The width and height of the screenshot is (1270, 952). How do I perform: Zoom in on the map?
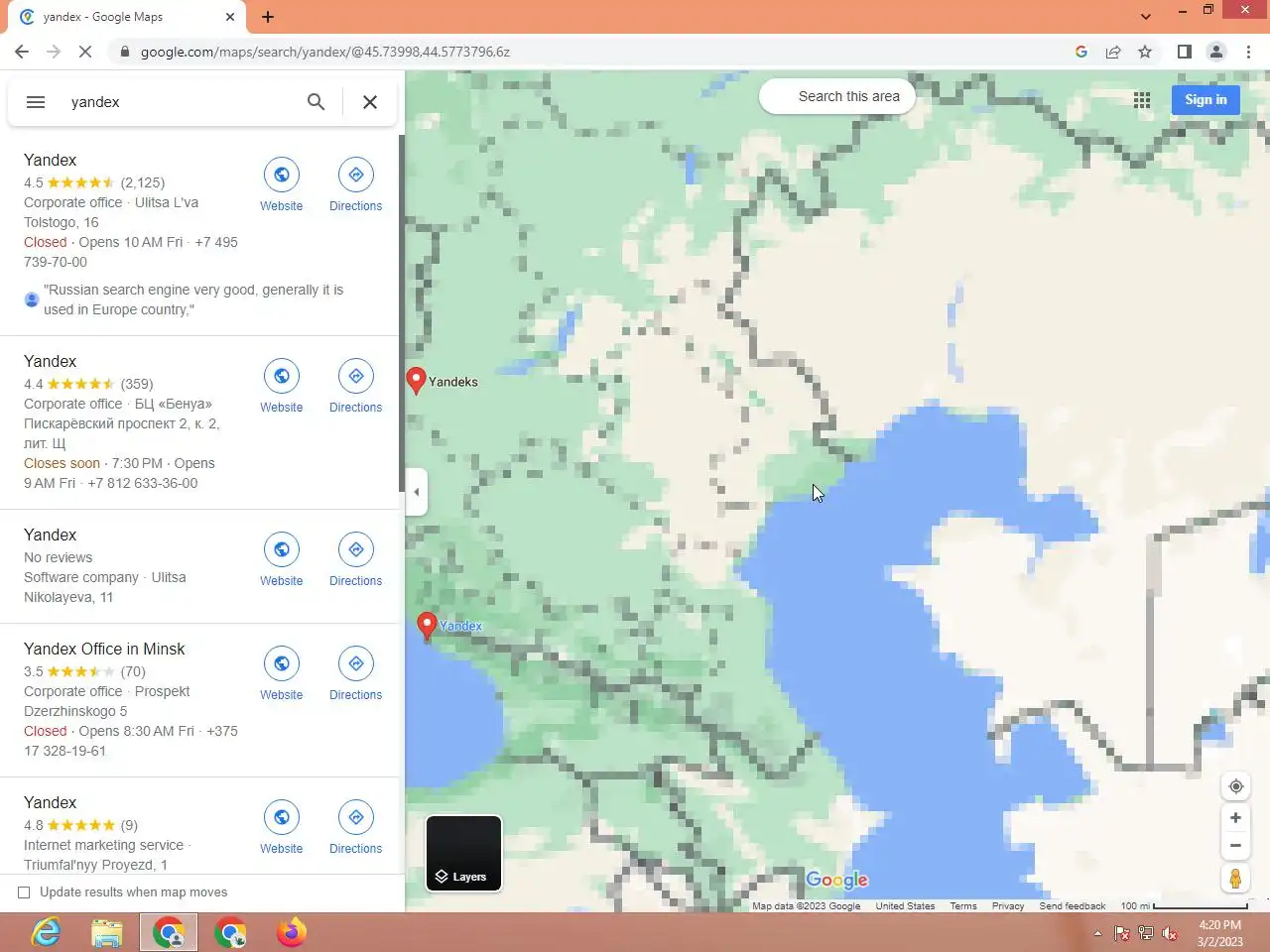1235,818
